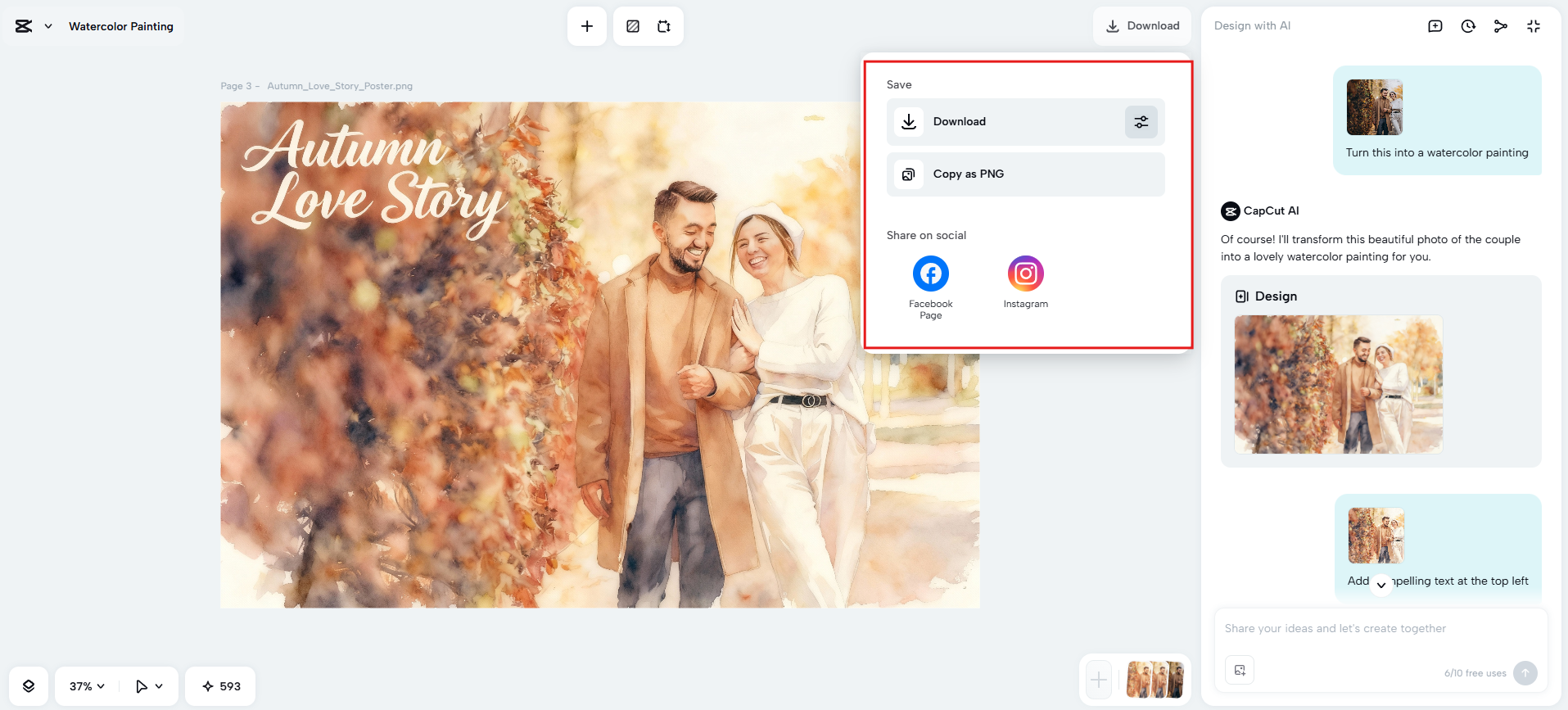Open the Design result watercolor thumbnail

tap(1339, 385)
